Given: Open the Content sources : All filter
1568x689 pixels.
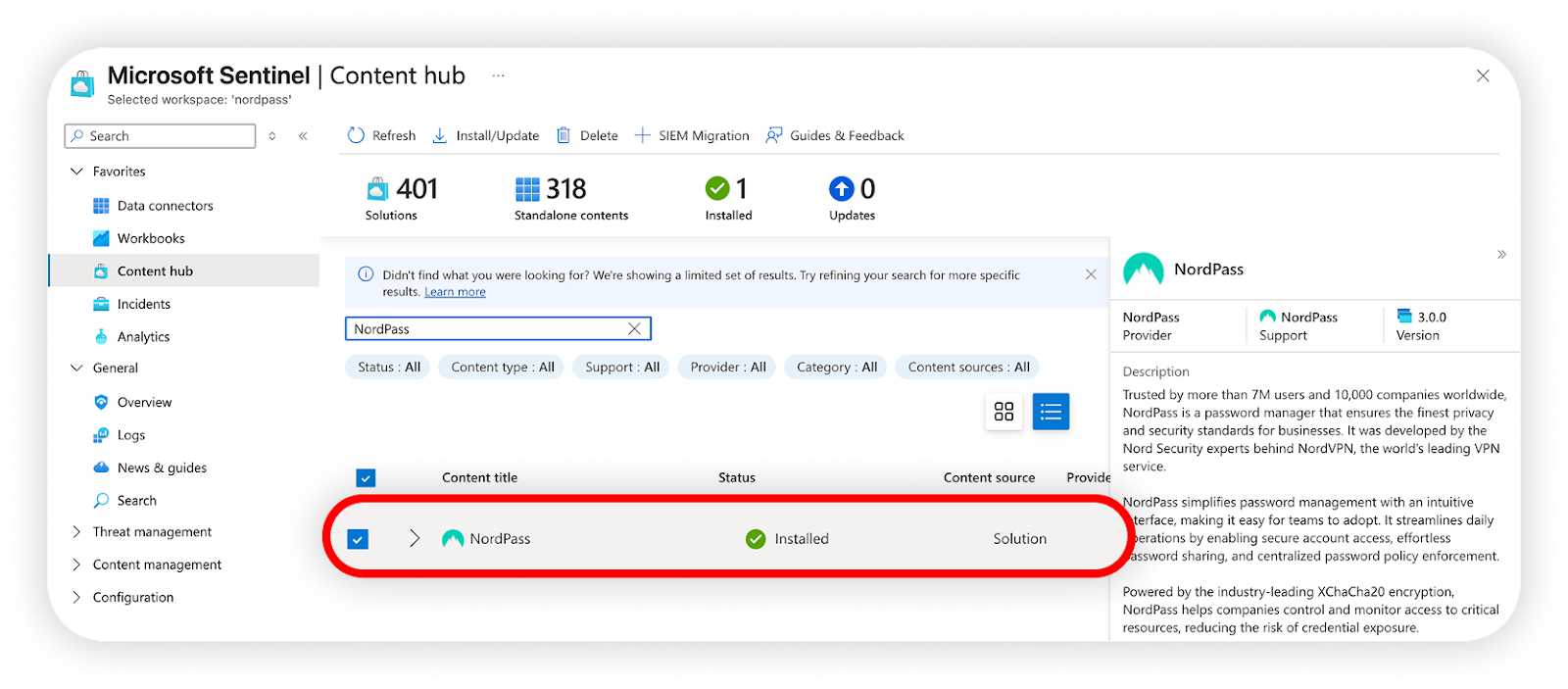Looking at the screenshot, I should tap(968, 368).
